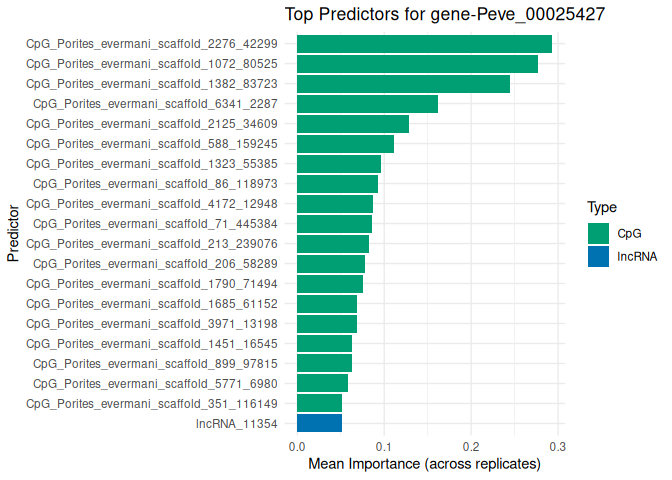Screen dimensions: 672x480
Task: Click the CpG legend label text
Action: click(629, 233)
